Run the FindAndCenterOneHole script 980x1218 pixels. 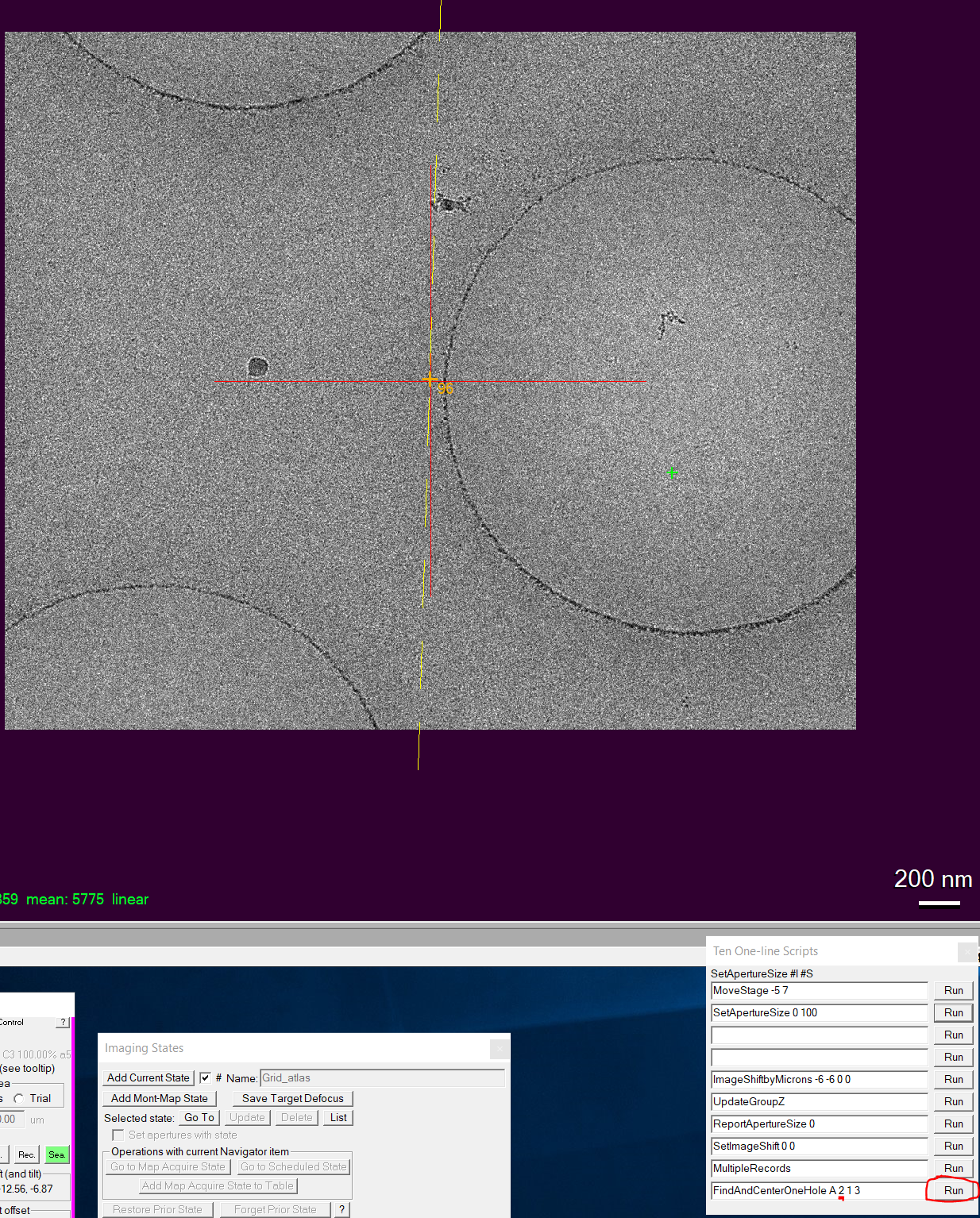(953, 1190)
